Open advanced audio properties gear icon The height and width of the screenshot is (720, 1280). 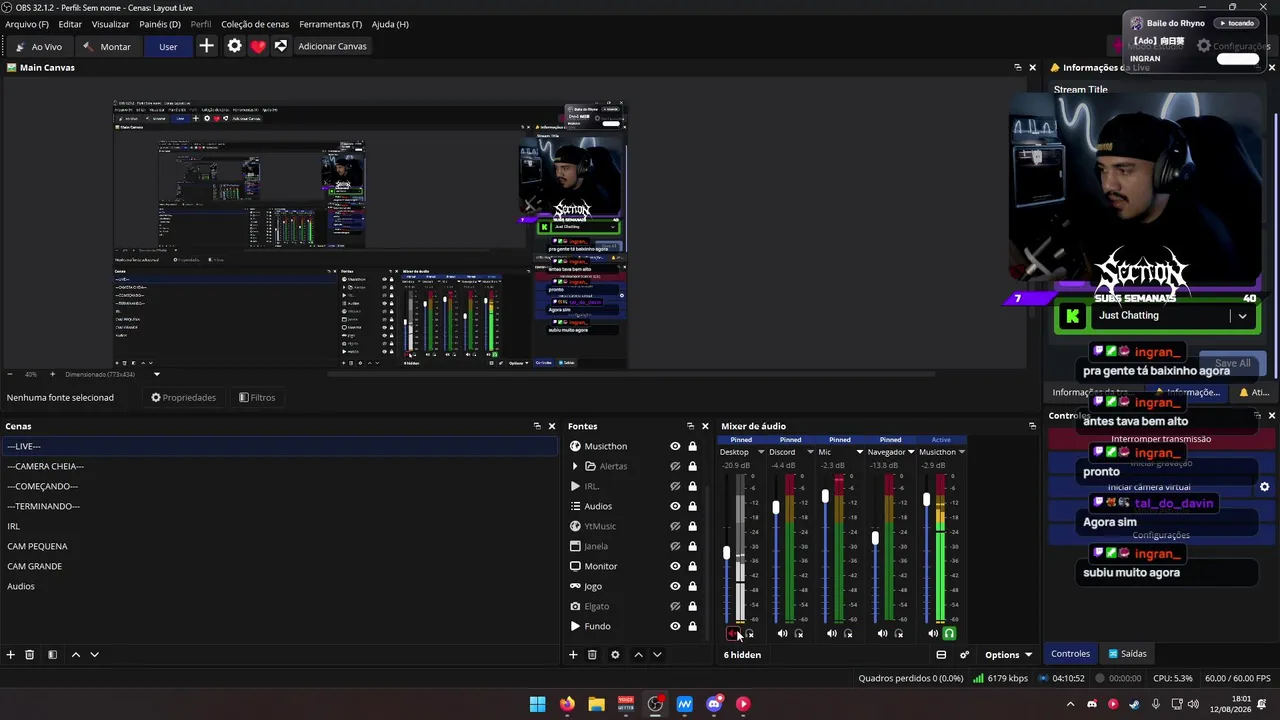click(x=964, y=655)
